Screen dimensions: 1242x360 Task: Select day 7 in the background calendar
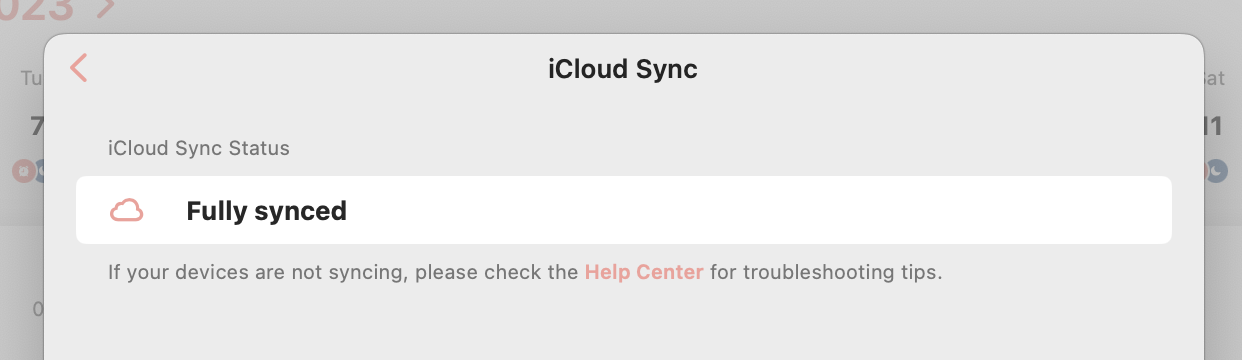(x=37, y=126)
